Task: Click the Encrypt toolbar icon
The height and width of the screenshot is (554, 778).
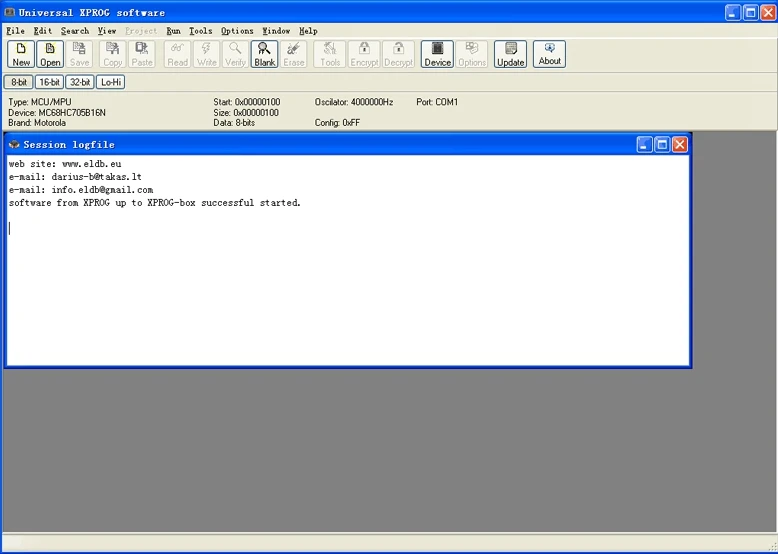Action: pyautogui.click(x=364, y=54)
